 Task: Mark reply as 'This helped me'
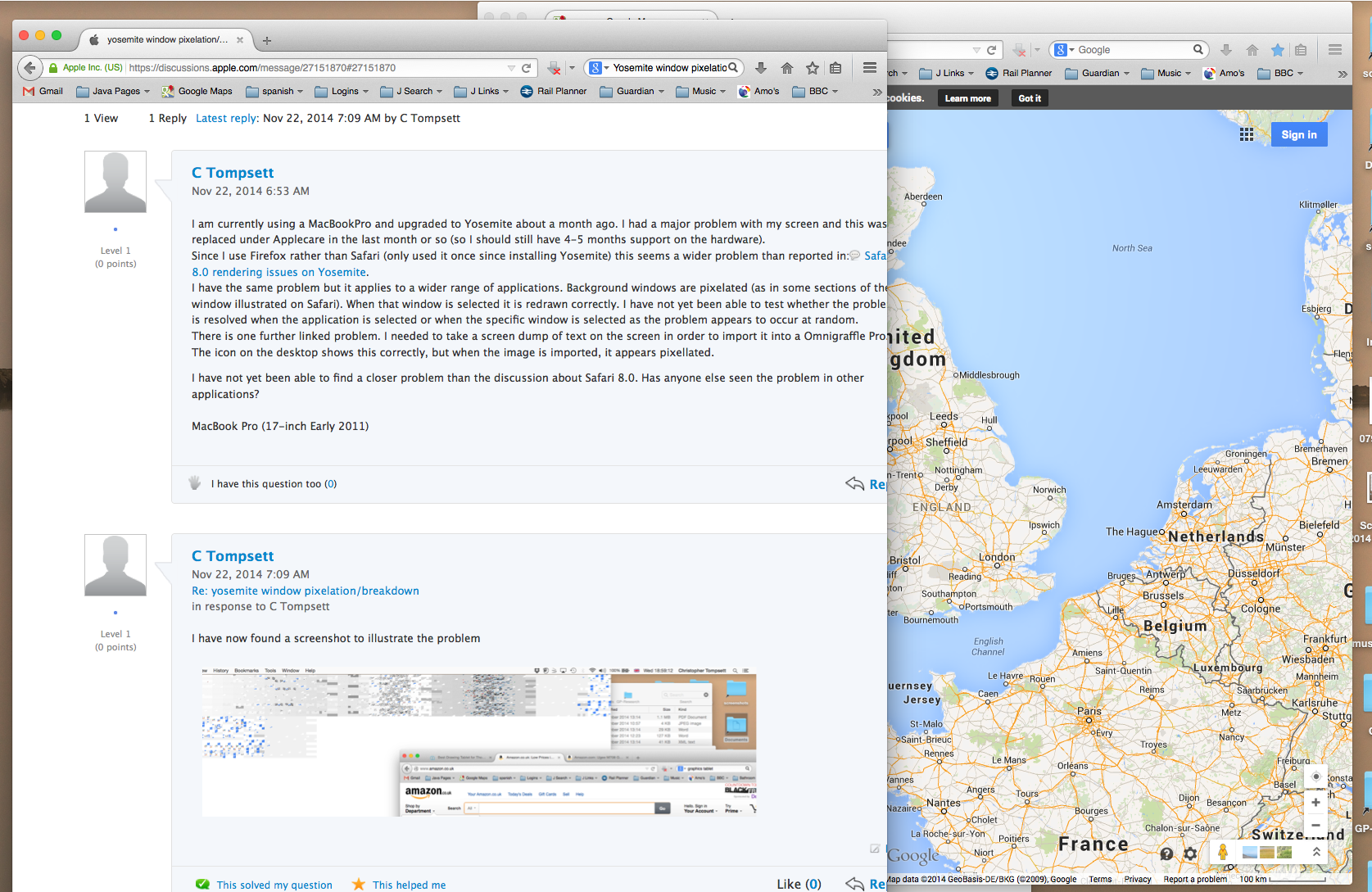point(399,885)
